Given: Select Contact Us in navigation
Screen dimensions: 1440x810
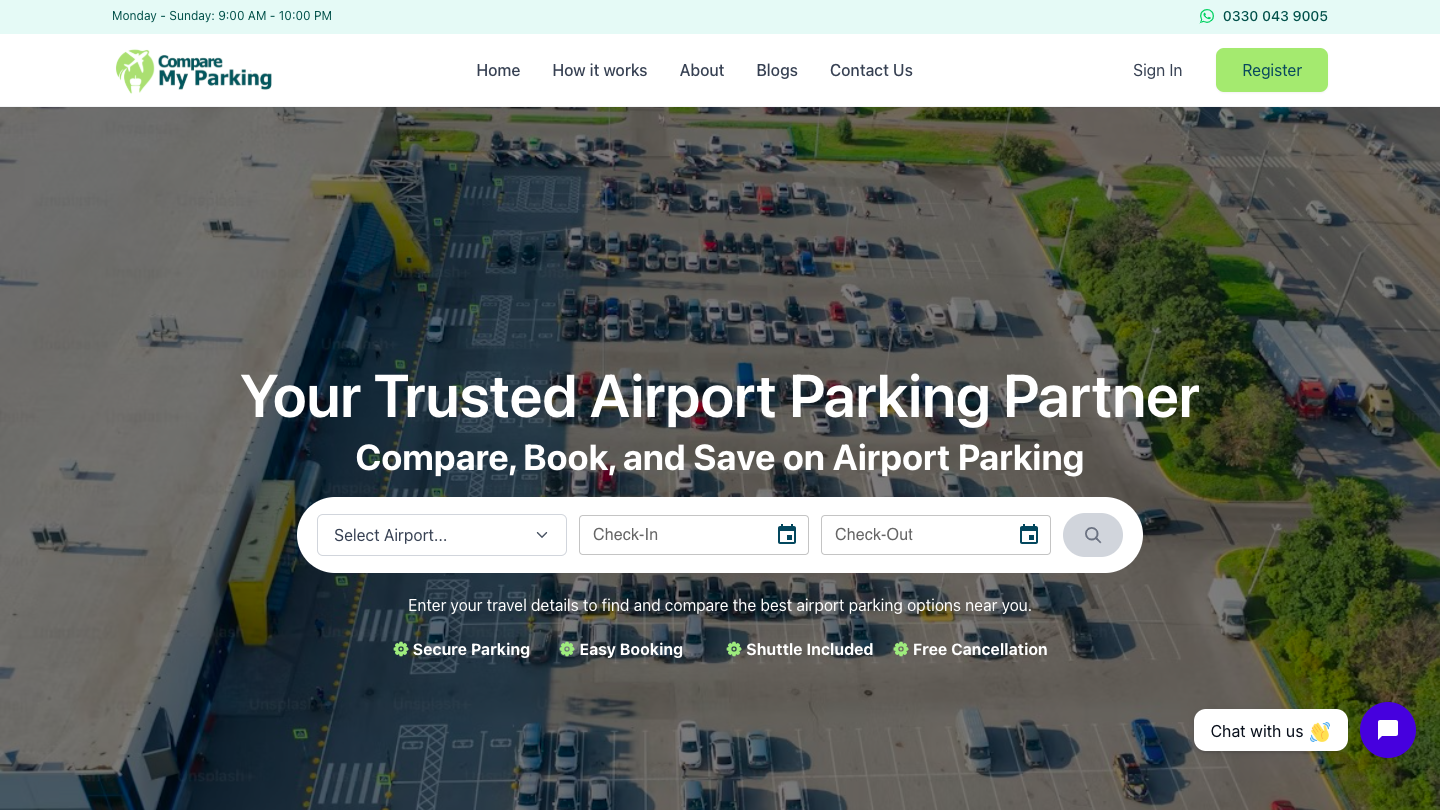Looking at the screenshot, I should coord(871,70).
